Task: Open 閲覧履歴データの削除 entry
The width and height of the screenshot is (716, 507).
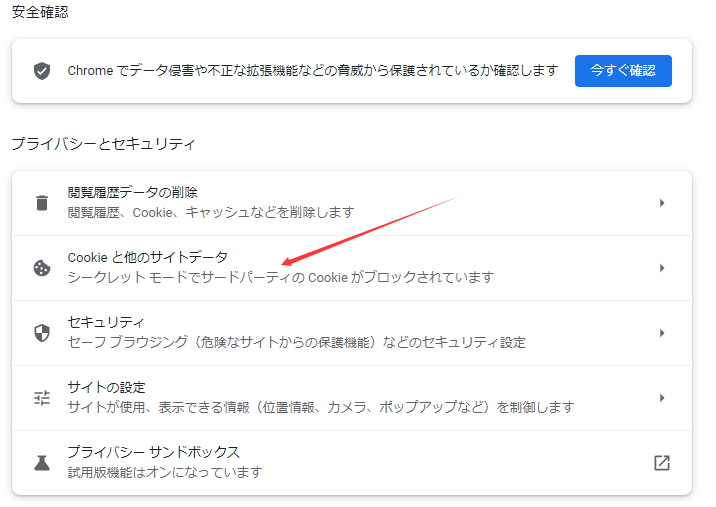Action: [x=132, y=192]
